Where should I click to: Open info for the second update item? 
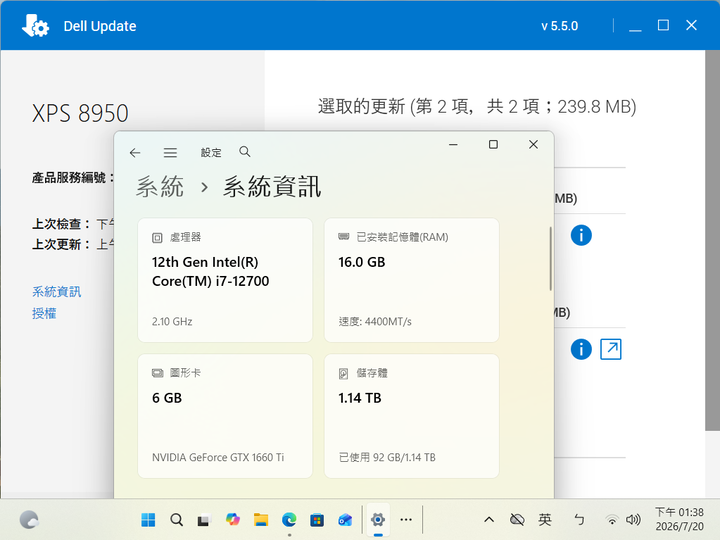pyautogui.click(x=581, y=349)
